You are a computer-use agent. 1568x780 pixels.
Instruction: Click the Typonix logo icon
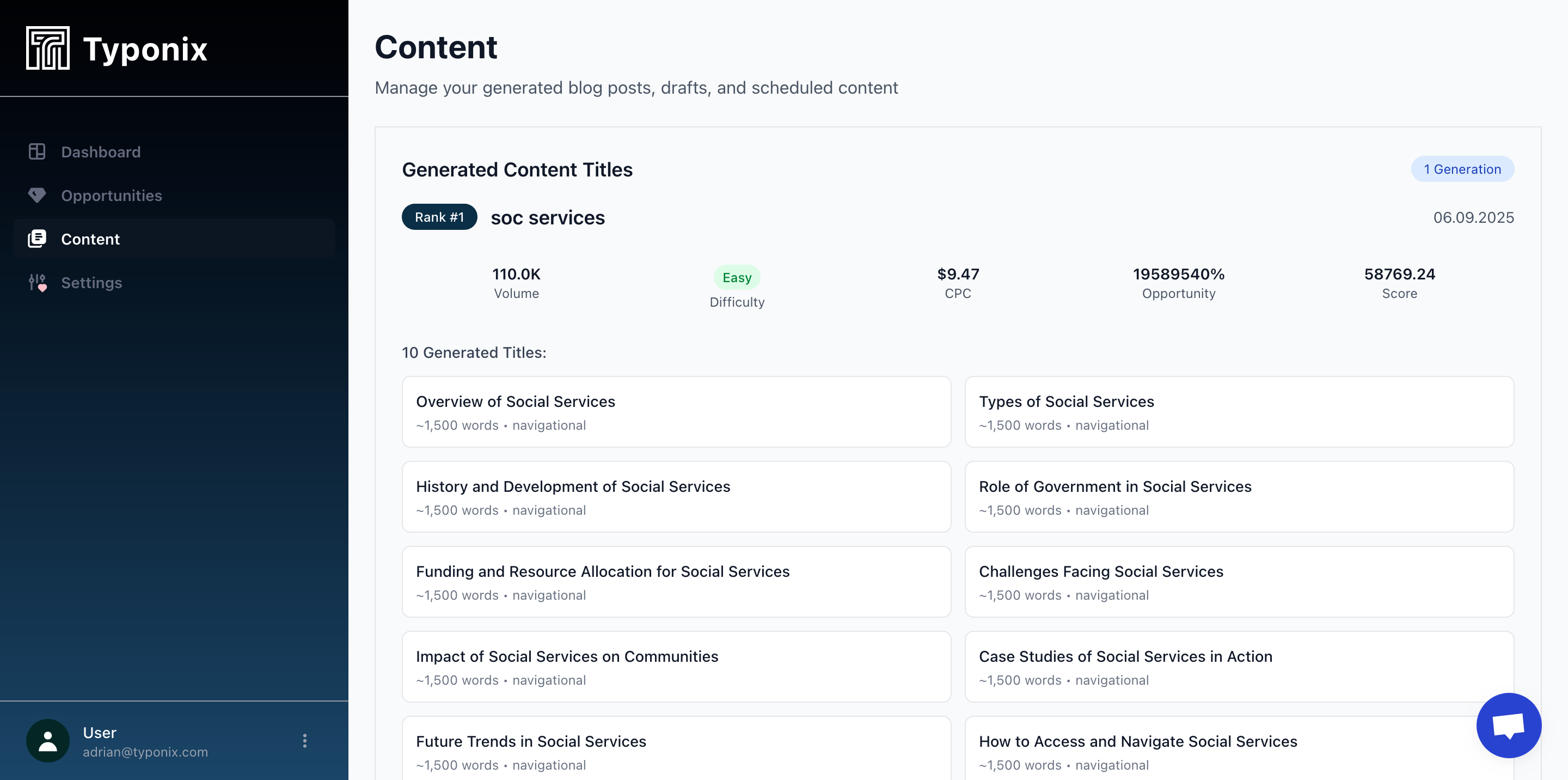click(47, 48)
